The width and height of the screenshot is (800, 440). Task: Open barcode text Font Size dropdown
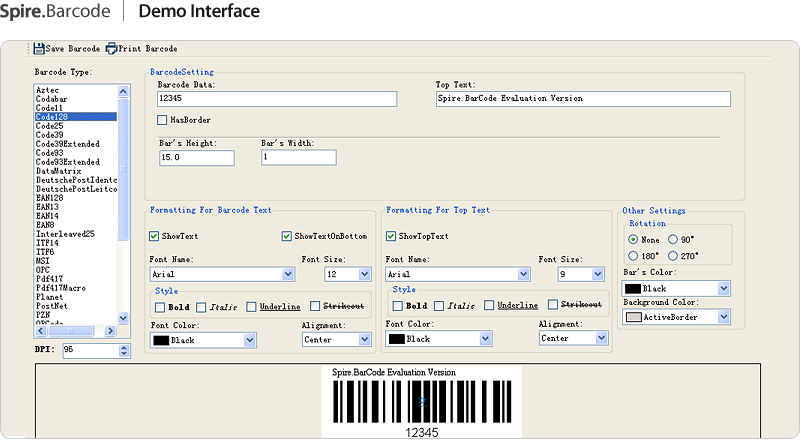[364, 275]
